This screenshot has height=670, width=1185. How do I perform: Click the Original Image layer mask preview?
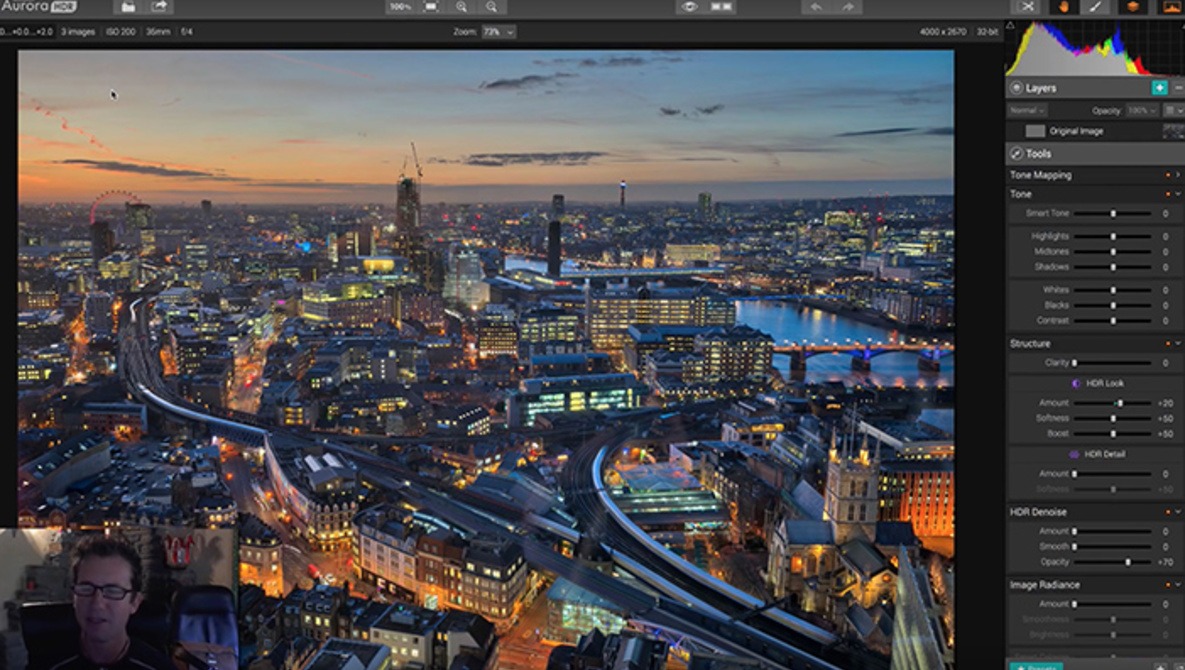(x=1173, y=131)
